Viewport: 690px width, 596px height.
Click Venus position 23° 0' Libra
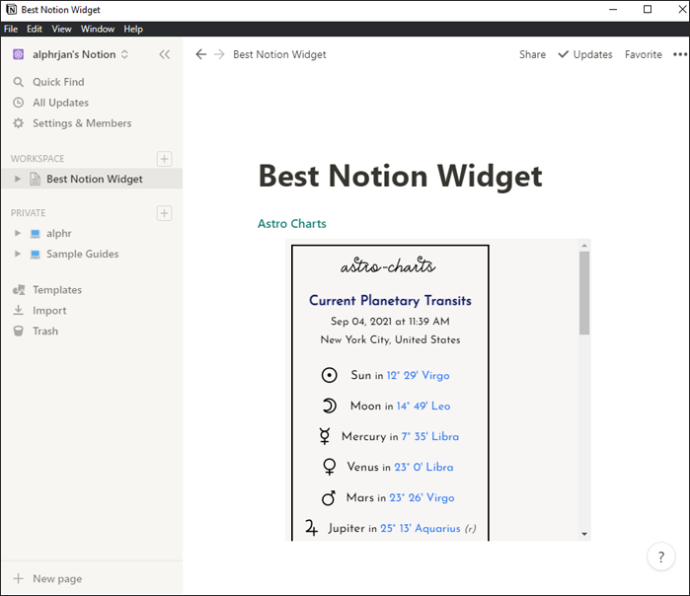coord(424,467)
